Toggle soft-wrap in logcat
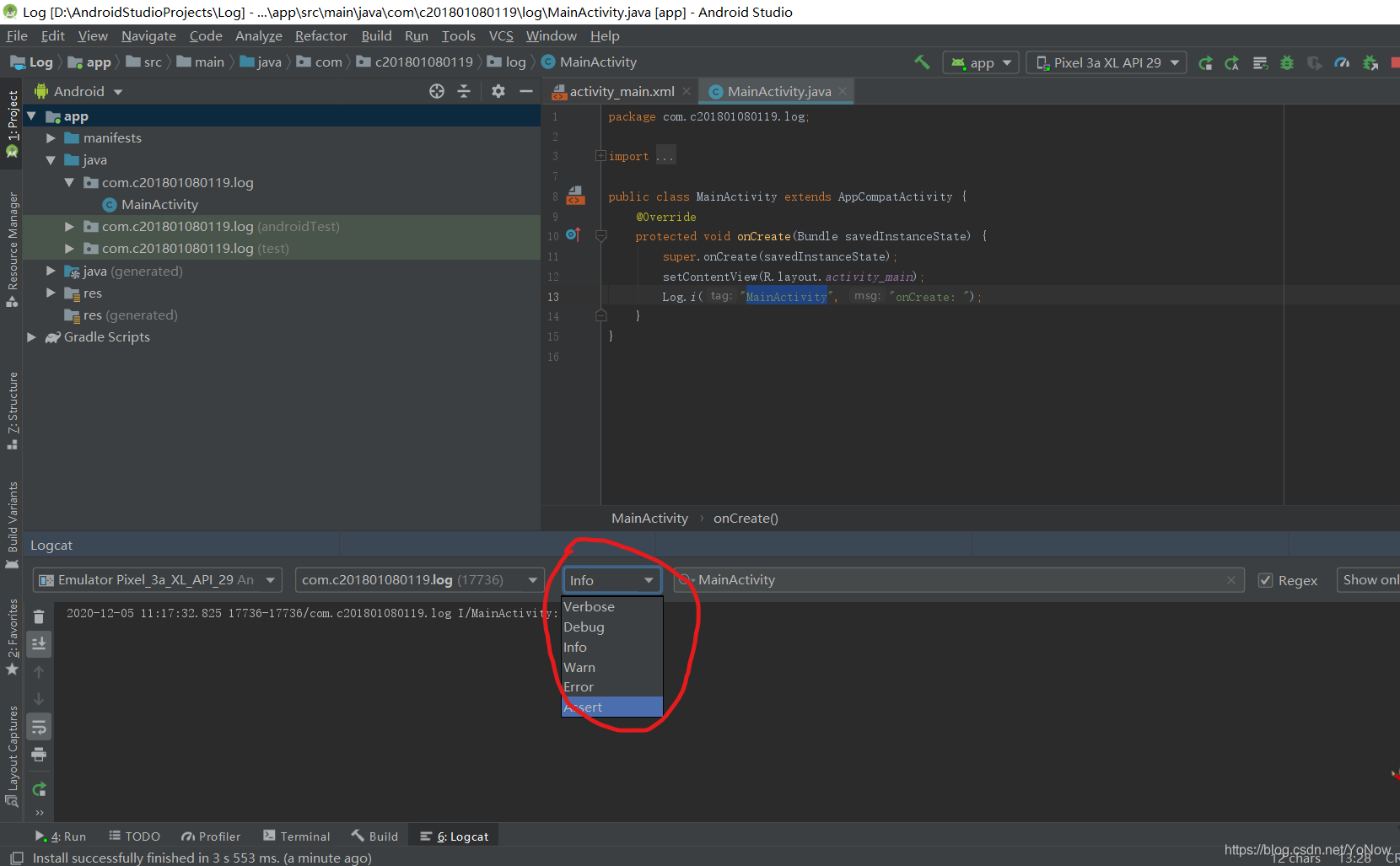The width and height of the screenshot is (1400, 866). (39, 727)
